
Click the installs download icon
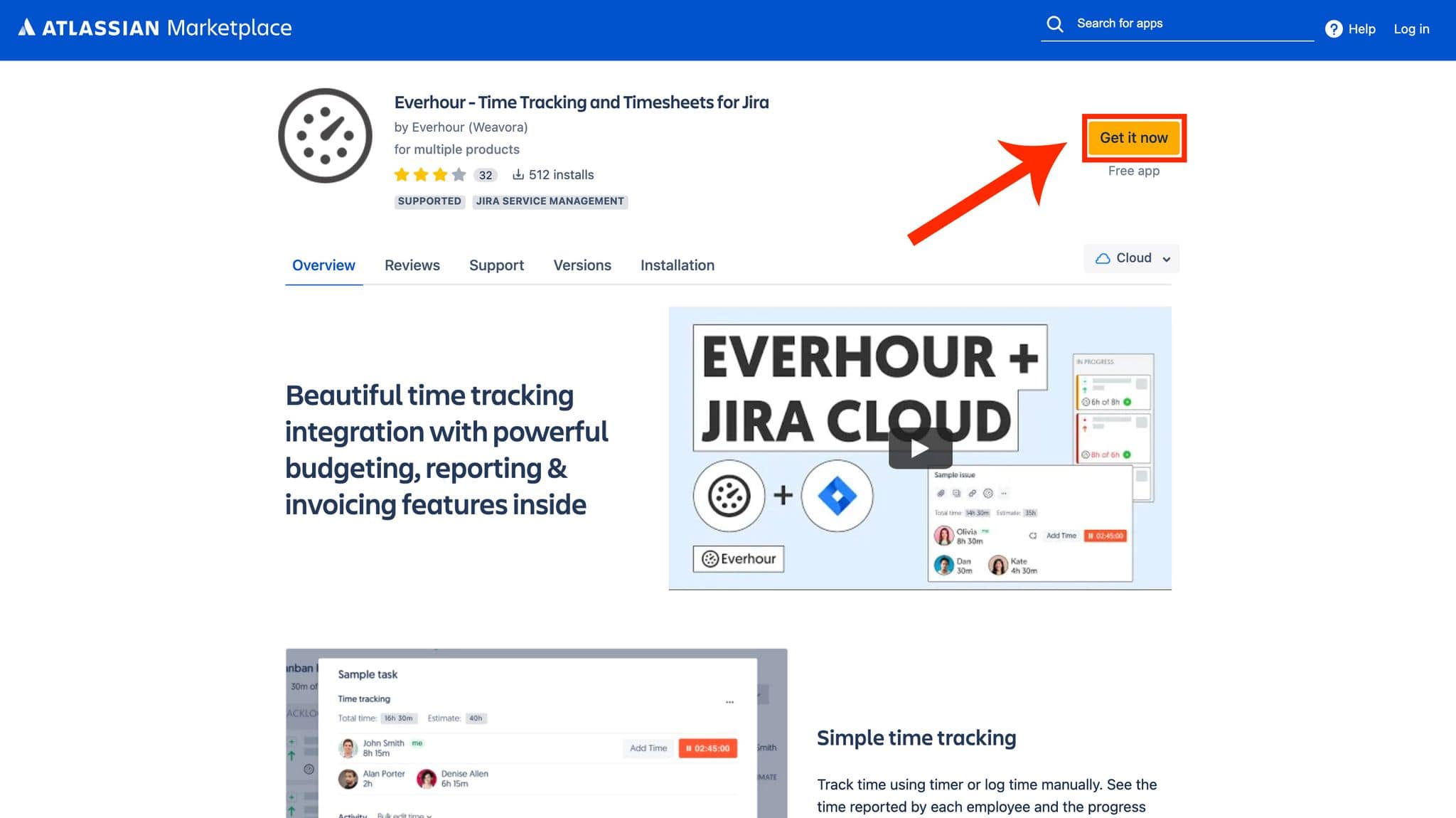click(x=518, y=174)
